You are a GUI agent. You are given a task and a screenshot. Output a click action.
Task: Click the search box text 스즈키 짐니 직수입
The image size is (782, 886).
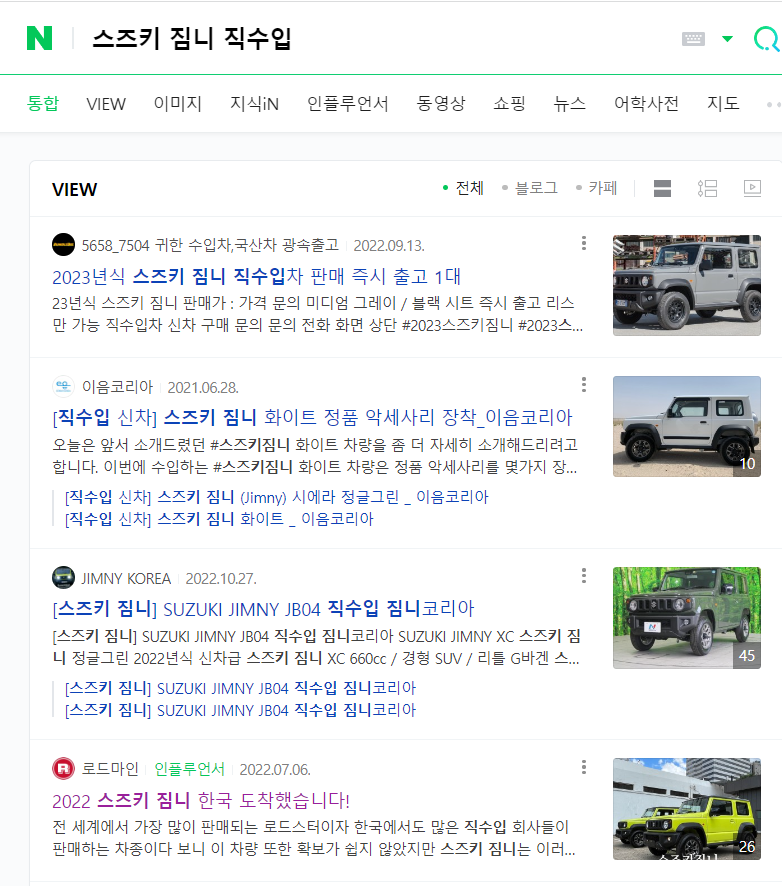click(x=192, y=38)
